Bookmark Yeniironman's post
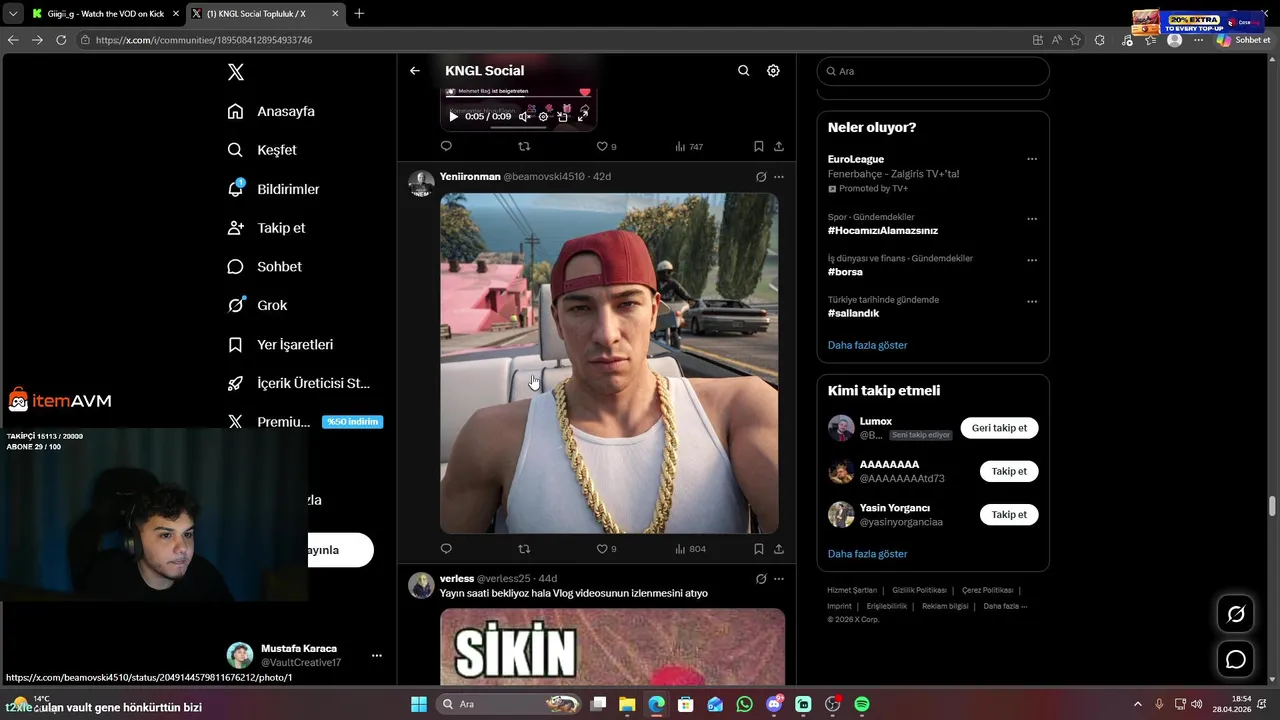1280x720 pixels. pyautogui.click(x=759, y=548)
